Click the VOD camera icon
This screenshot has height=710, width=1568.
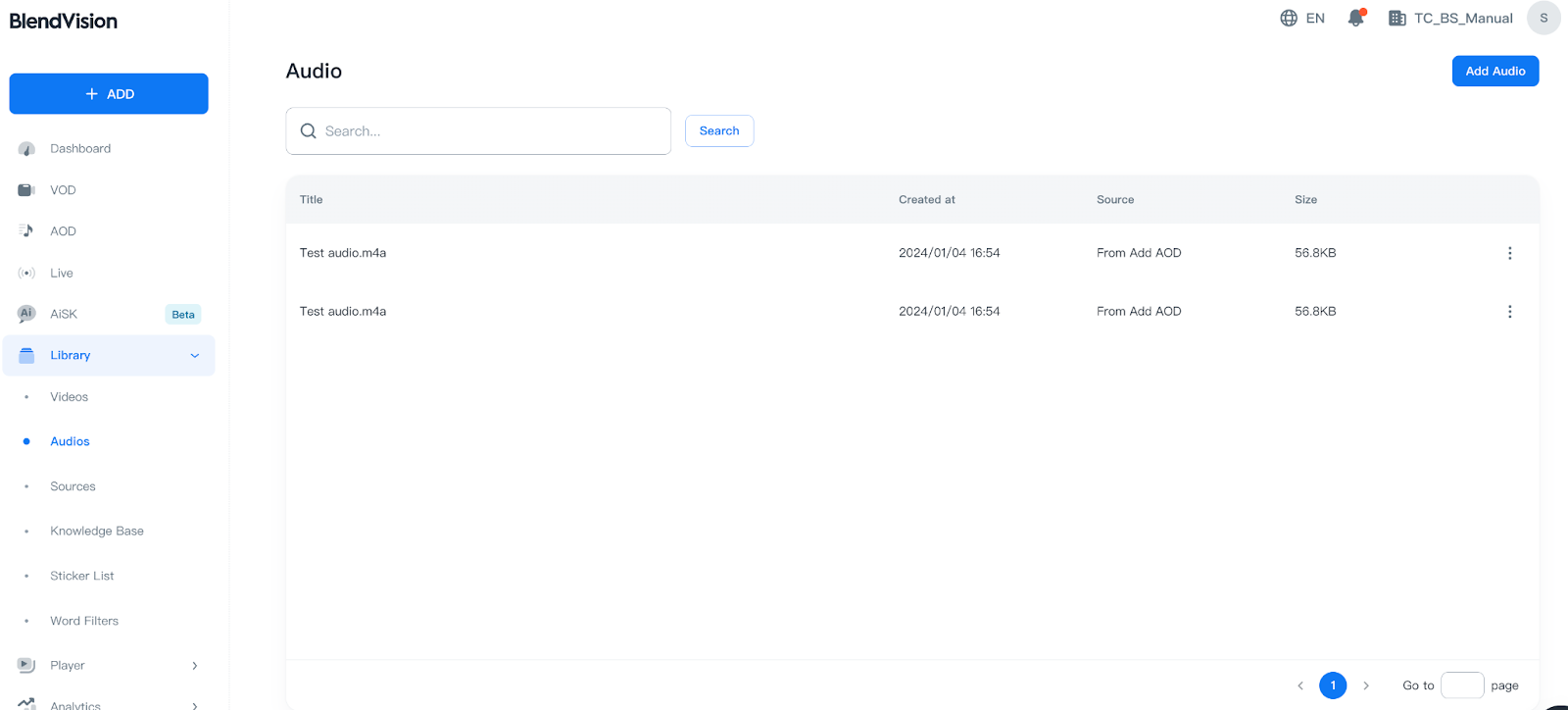click(x=26, y=190)
